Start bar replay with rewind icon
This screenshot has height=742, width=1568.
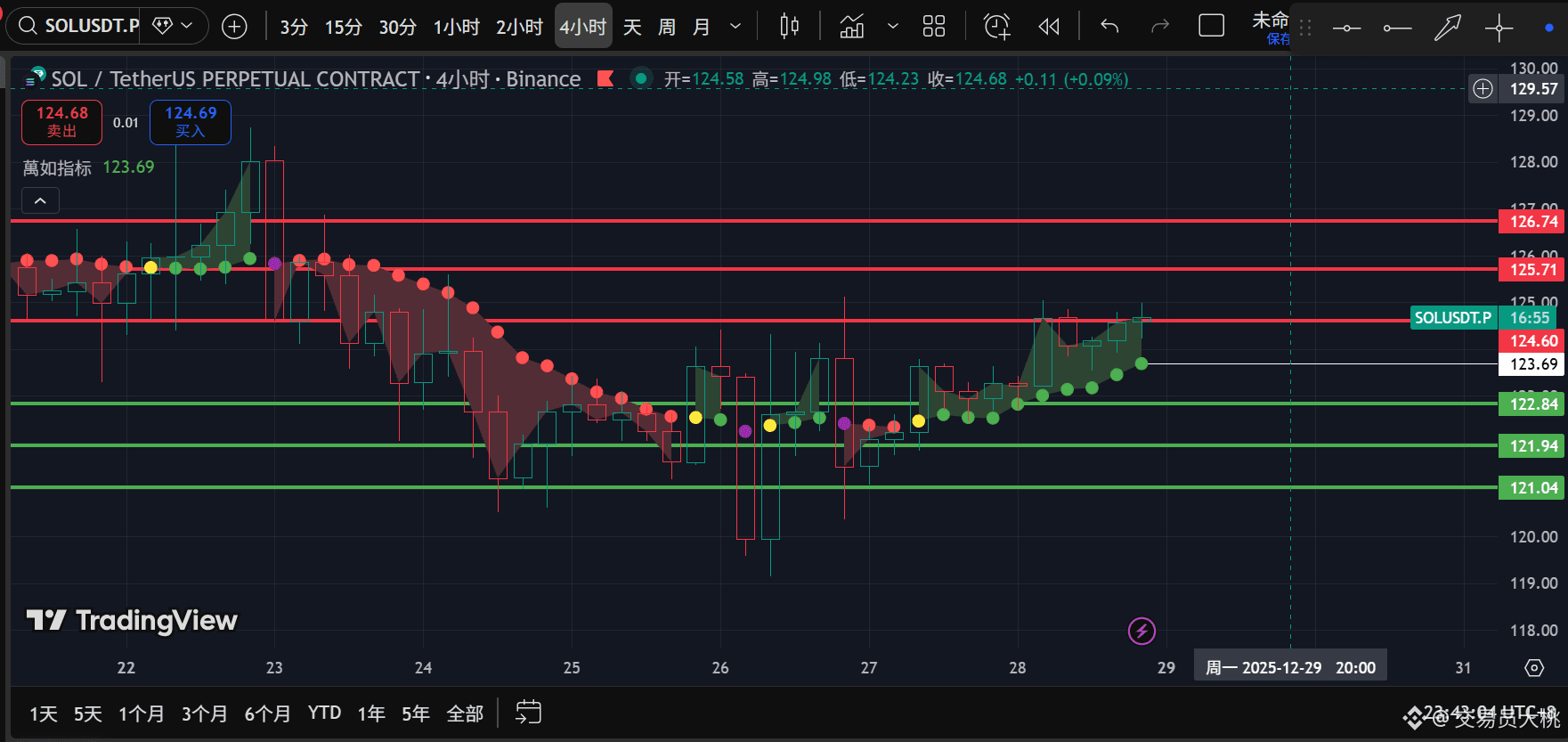(x=1049, y=27)
